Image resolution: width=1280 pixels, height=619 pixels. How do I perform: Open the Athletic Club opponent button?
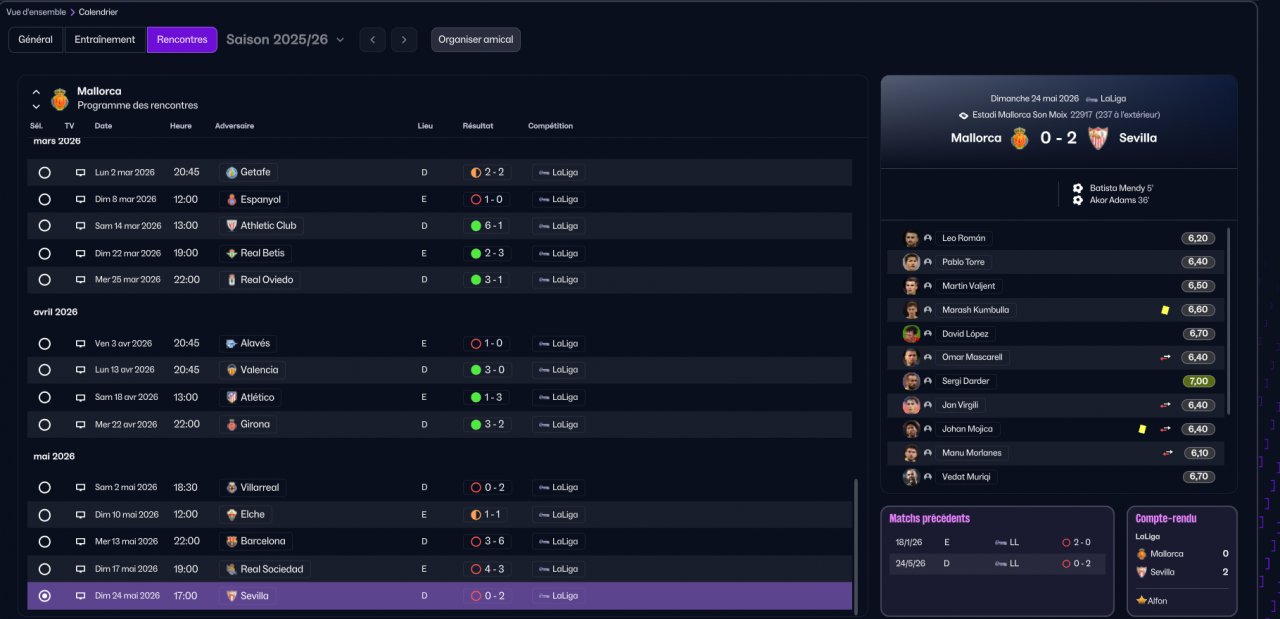(261, 226)
